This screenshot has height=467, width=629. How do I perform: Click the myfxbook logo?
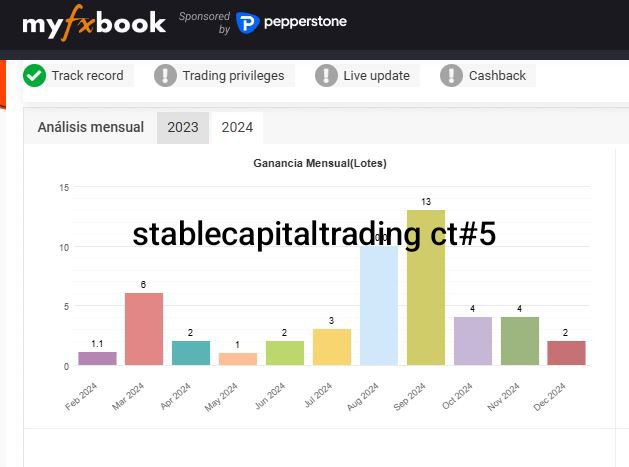click(x=94, y=23)
